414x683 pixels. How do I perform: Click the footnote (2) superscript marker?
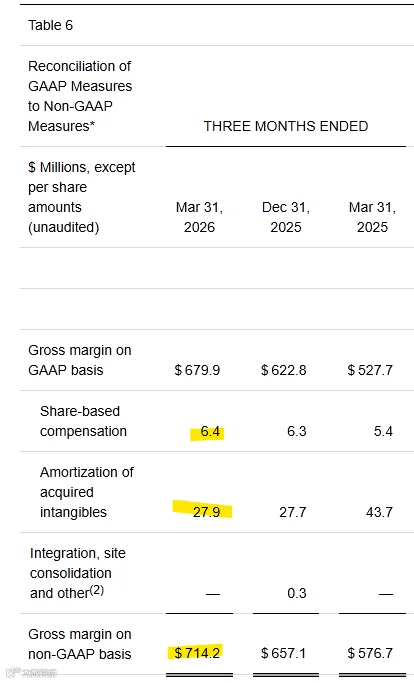pyautogui.click(x=97, y=590)
